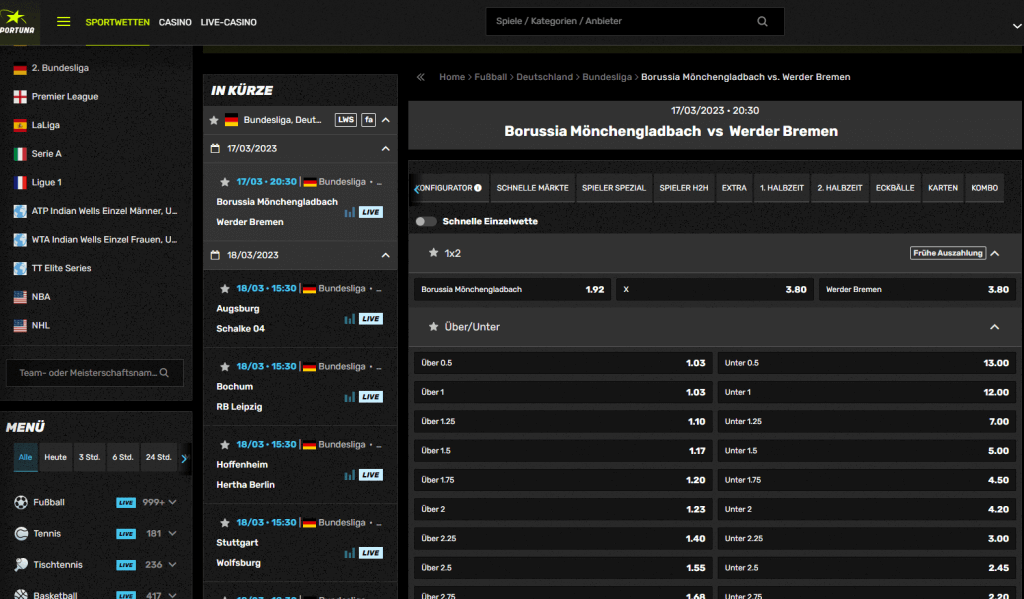Favorite the Hoffenheim vs Hertha Berlin star
This screenshot has height=599, width=1024.
(225, 445)
